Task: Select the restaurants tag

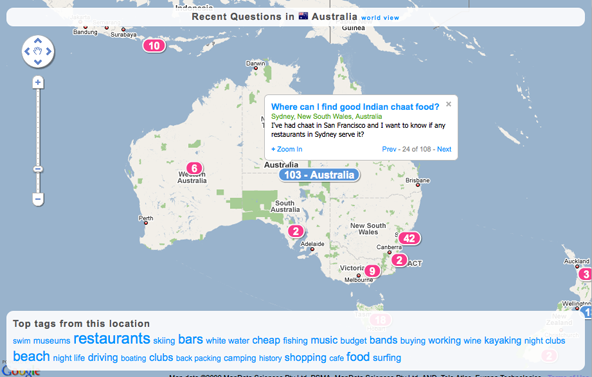Action: coord(112,339)
